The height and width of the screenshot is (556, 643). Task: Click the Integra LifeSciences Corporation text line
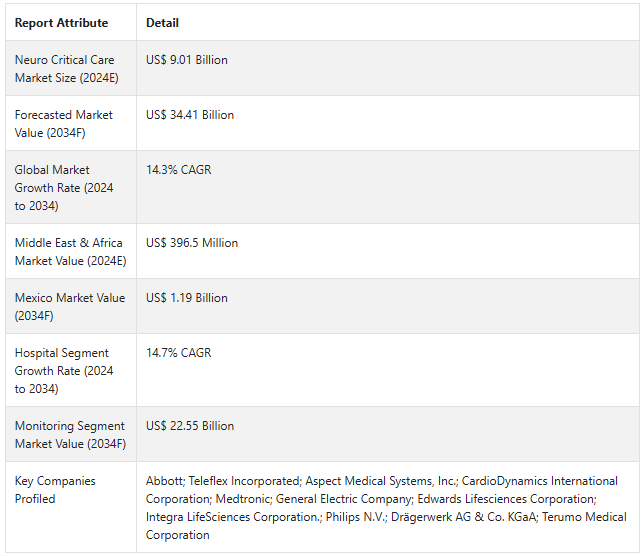pyautogui.click(x=386, y=517)
